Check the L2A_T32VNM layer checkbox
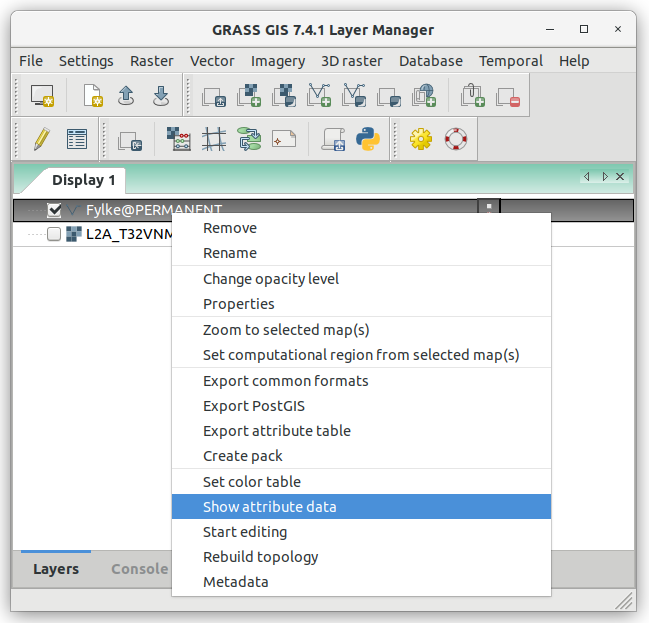Screen dimensions: 649x623 (54, 234)
